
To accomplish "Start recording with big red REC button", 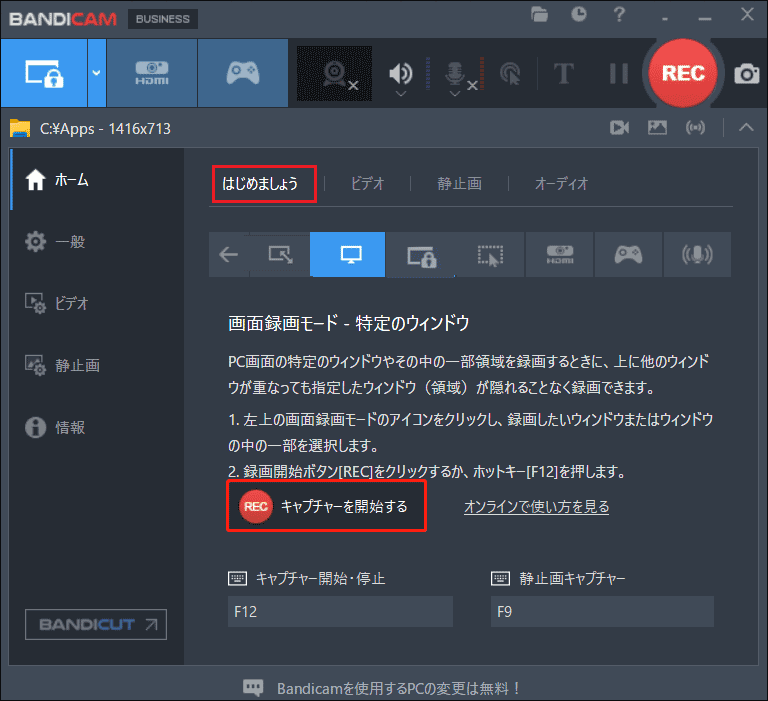I will pyautogui.click(x=683, y=73).
